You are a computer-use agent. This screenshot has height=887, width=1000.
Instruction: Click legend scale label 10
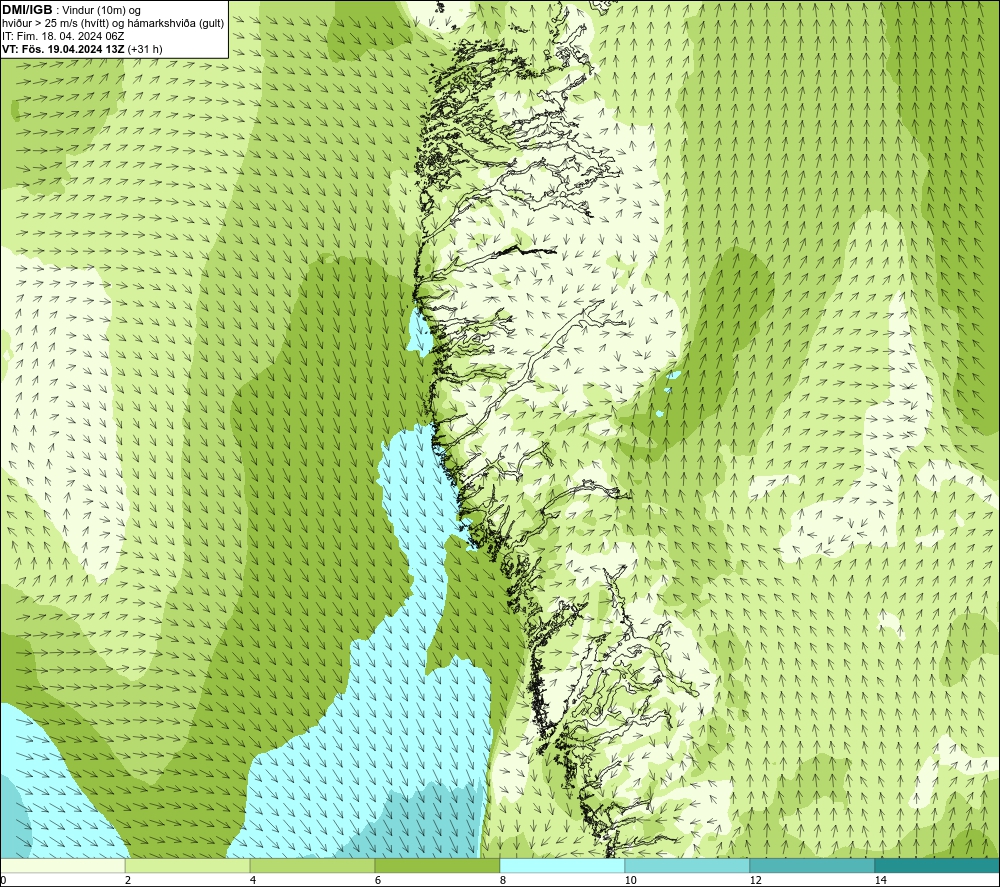click(x=630, y=880)
